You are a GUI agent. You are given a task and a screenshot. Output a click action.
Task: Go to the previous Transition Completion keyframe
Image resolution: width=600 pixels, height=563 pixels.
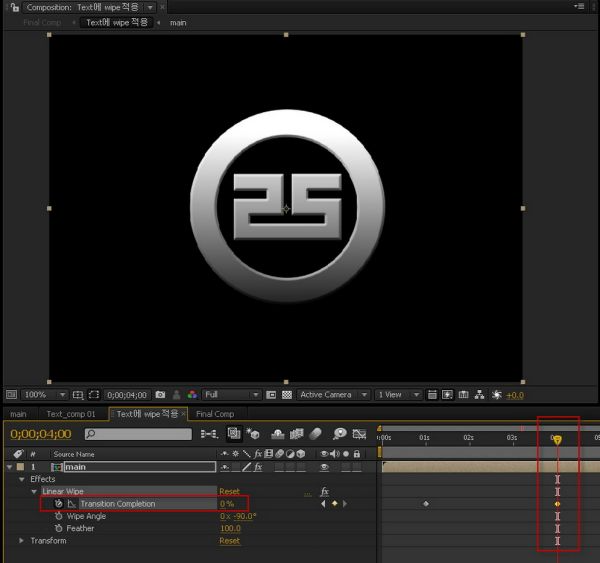323,504
